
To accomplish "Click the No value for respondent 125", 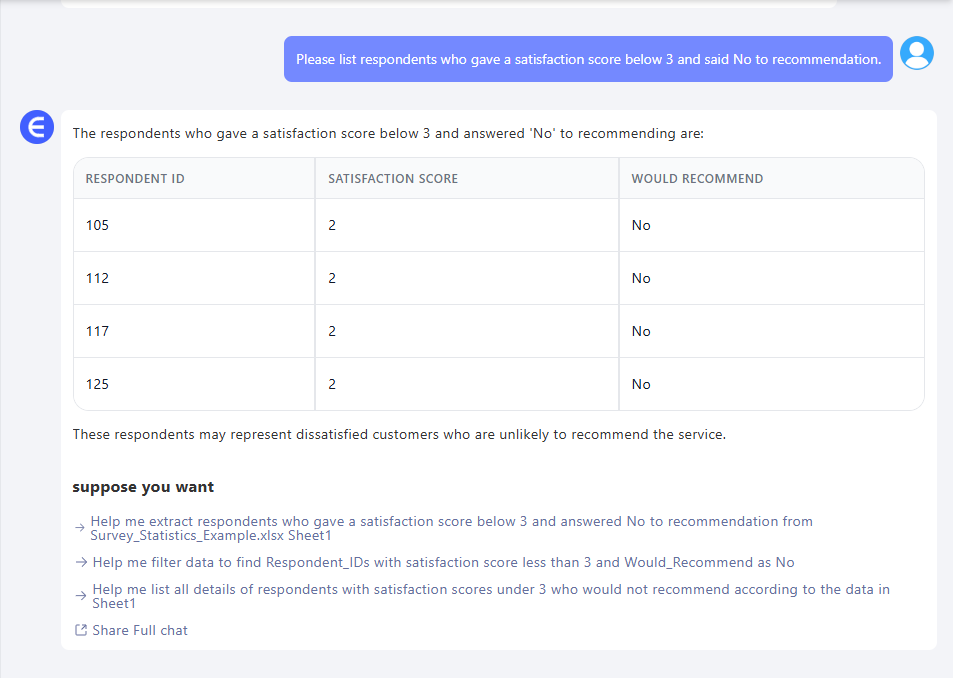I will (x=641, y=384).
